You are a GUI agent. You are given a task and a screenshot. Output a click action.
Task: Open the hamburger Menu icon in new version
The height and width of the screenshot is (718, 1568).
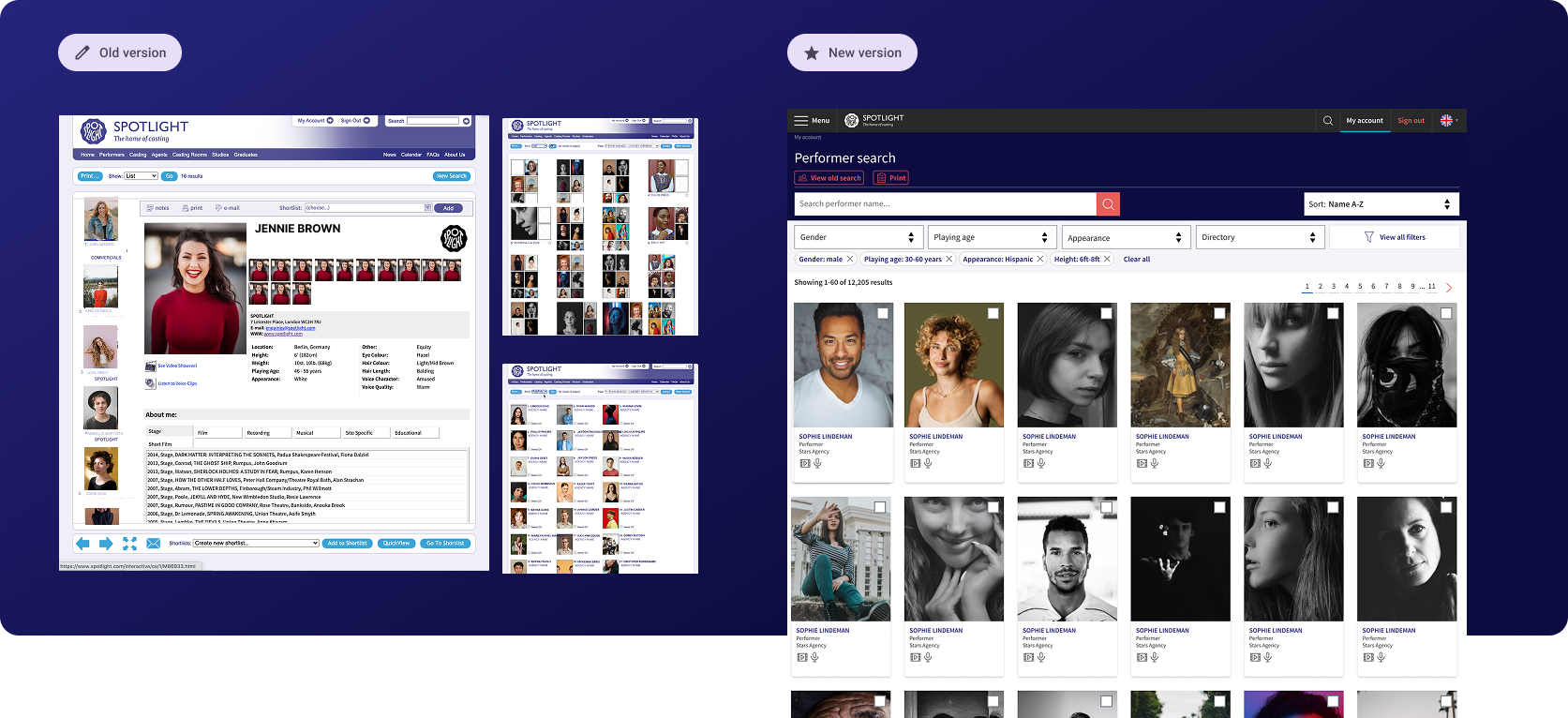coord(800,120)
